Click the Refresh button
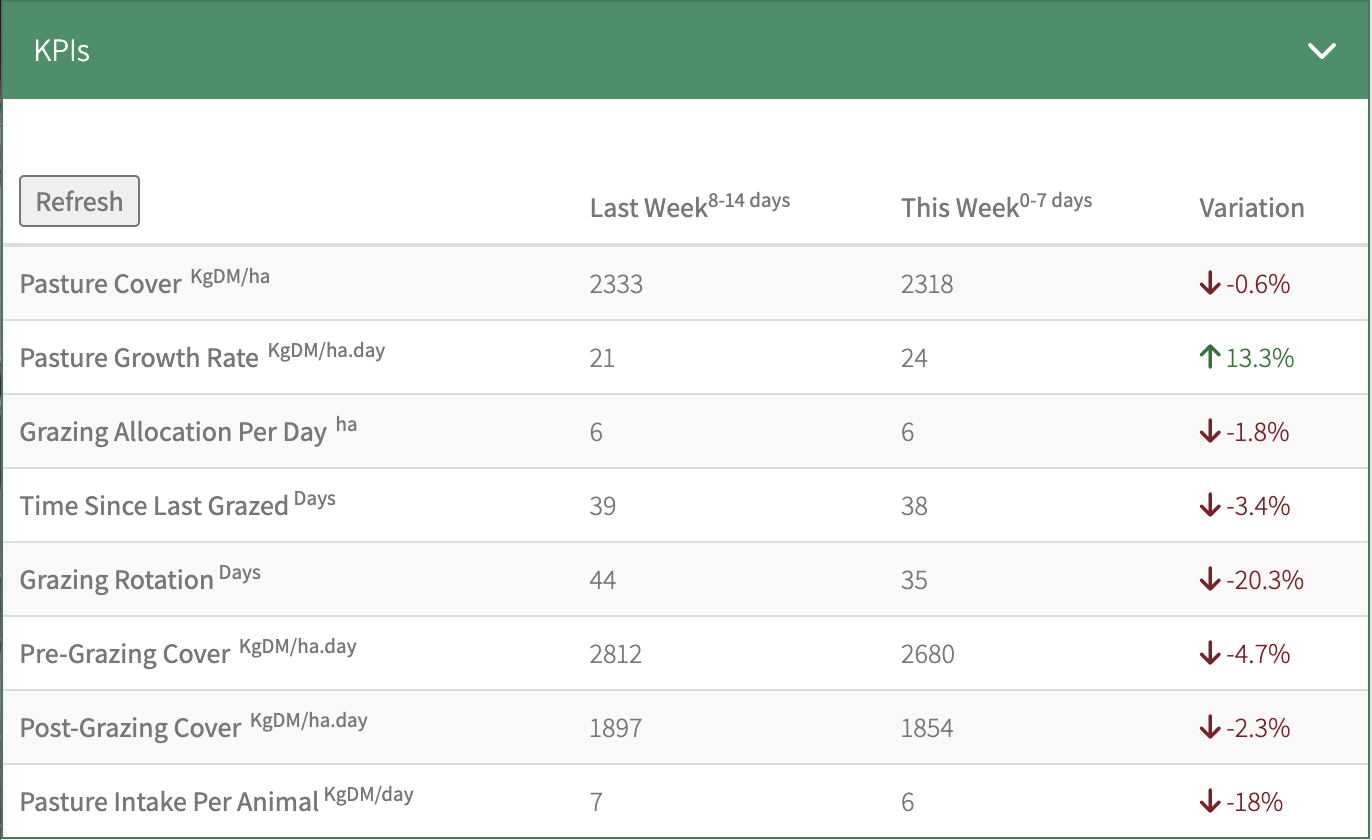 (x=79, y=201)
